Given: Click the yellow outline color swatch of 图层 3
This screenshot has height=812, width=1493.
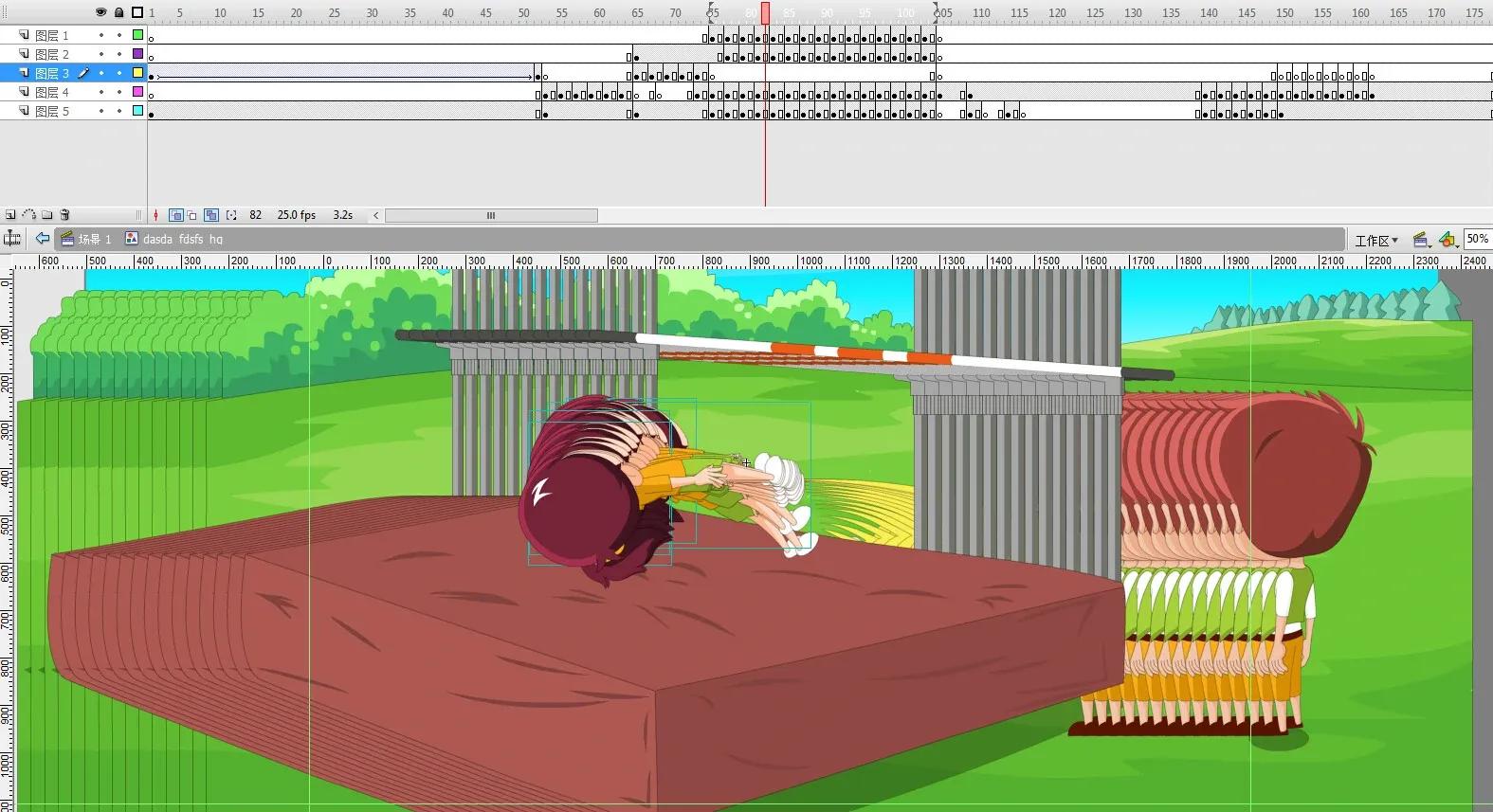Looking at the screenshot, I should tap(137, 73).
